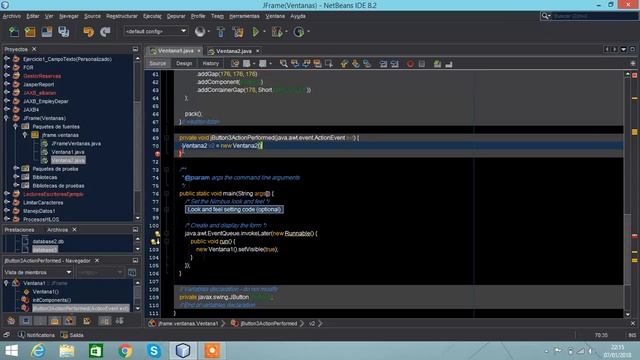Open the Vista de miembros dropdown
This screenshot has height=360, width=640.
[x=38, y=272]
